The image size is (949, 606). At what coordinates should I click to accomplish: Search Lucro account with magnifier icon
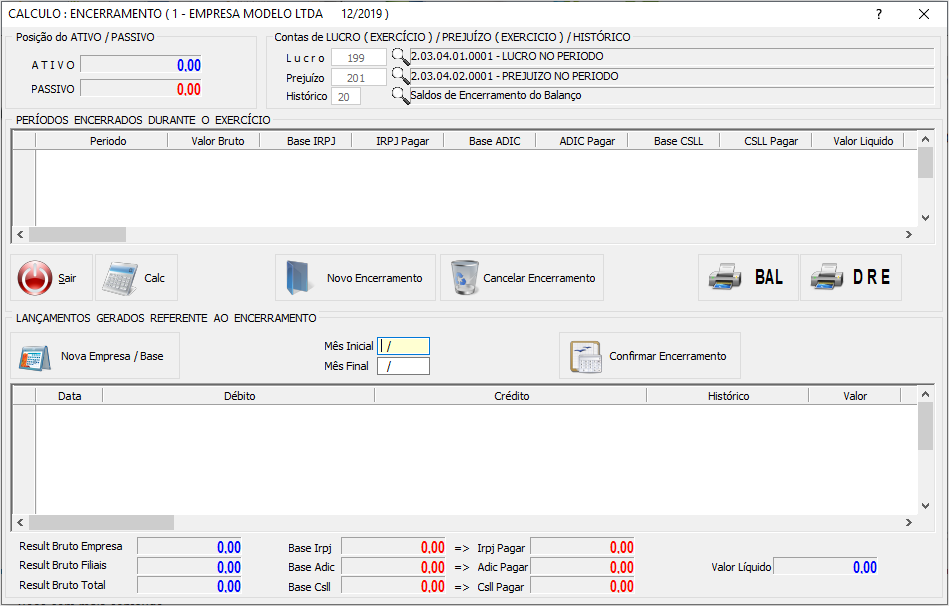400,58
